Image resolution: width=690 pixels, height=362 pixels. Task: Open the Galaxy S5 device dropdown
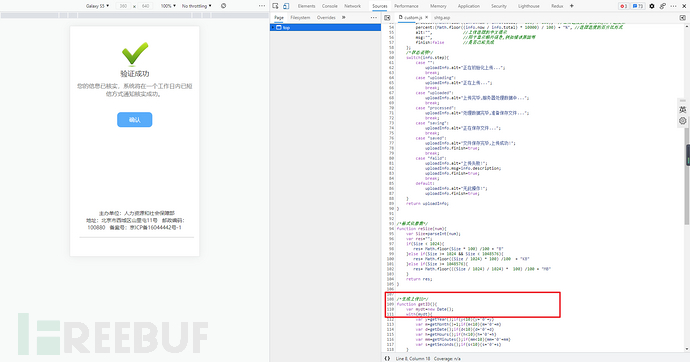tap(97, 6)
